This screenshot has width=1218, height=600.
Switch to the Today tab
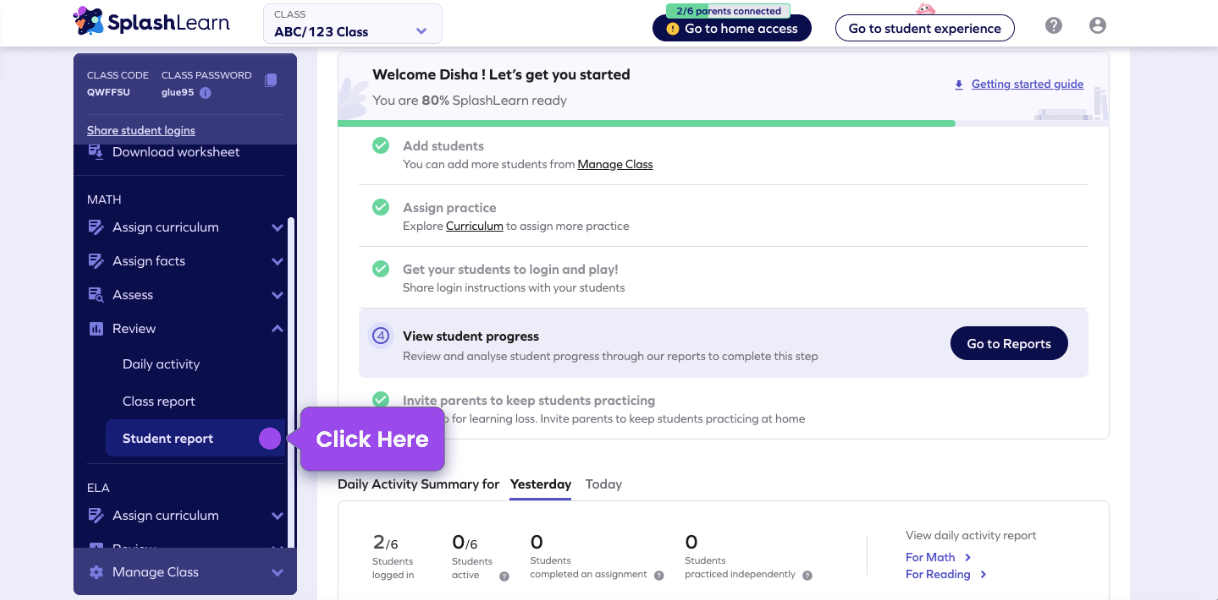[x=603, y=484]
